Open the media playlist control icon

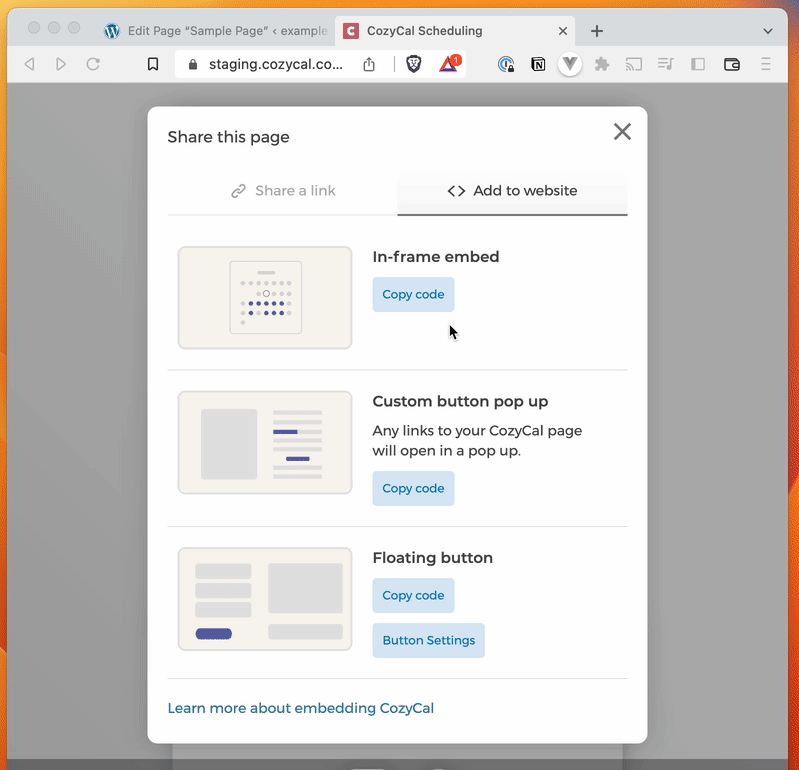pyautogui.click(x=665, y=64)
